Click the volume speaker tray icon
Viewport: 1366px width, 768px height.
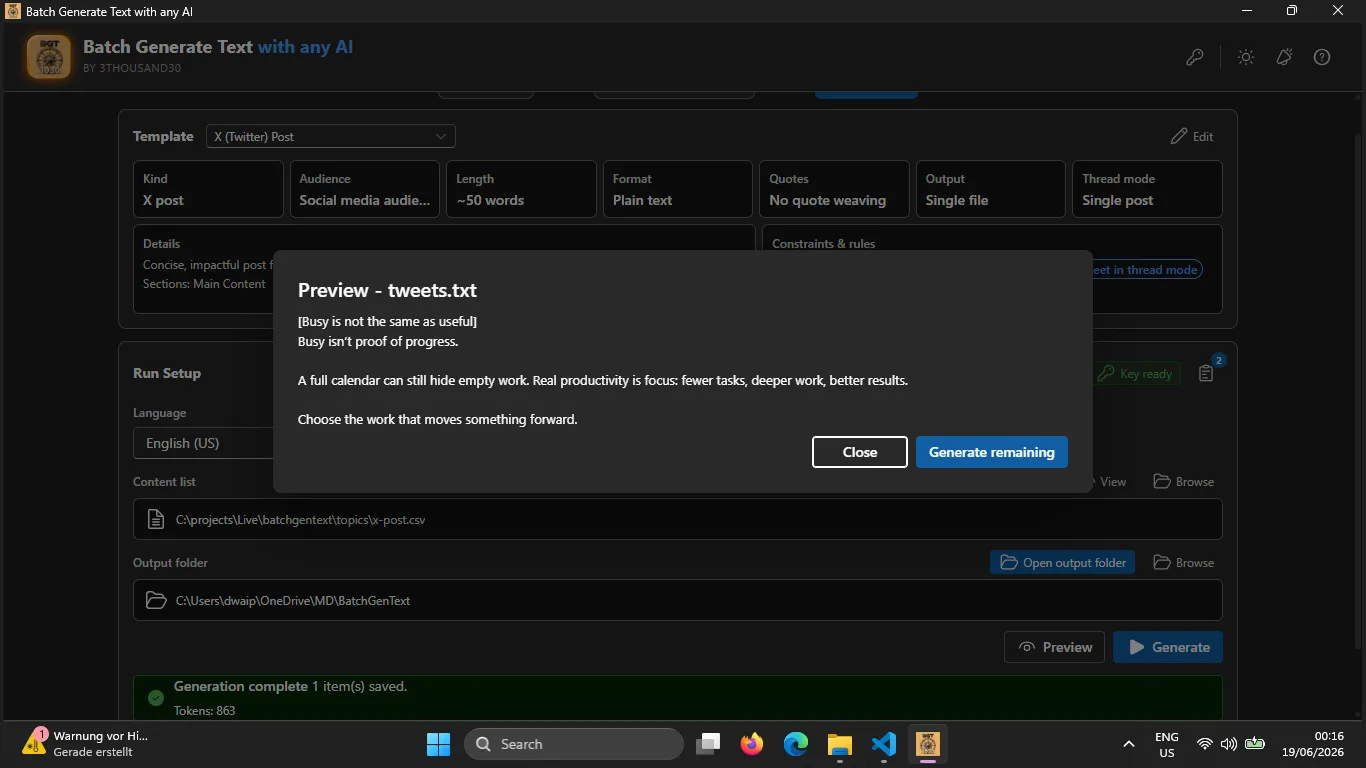click(1229, 744)
